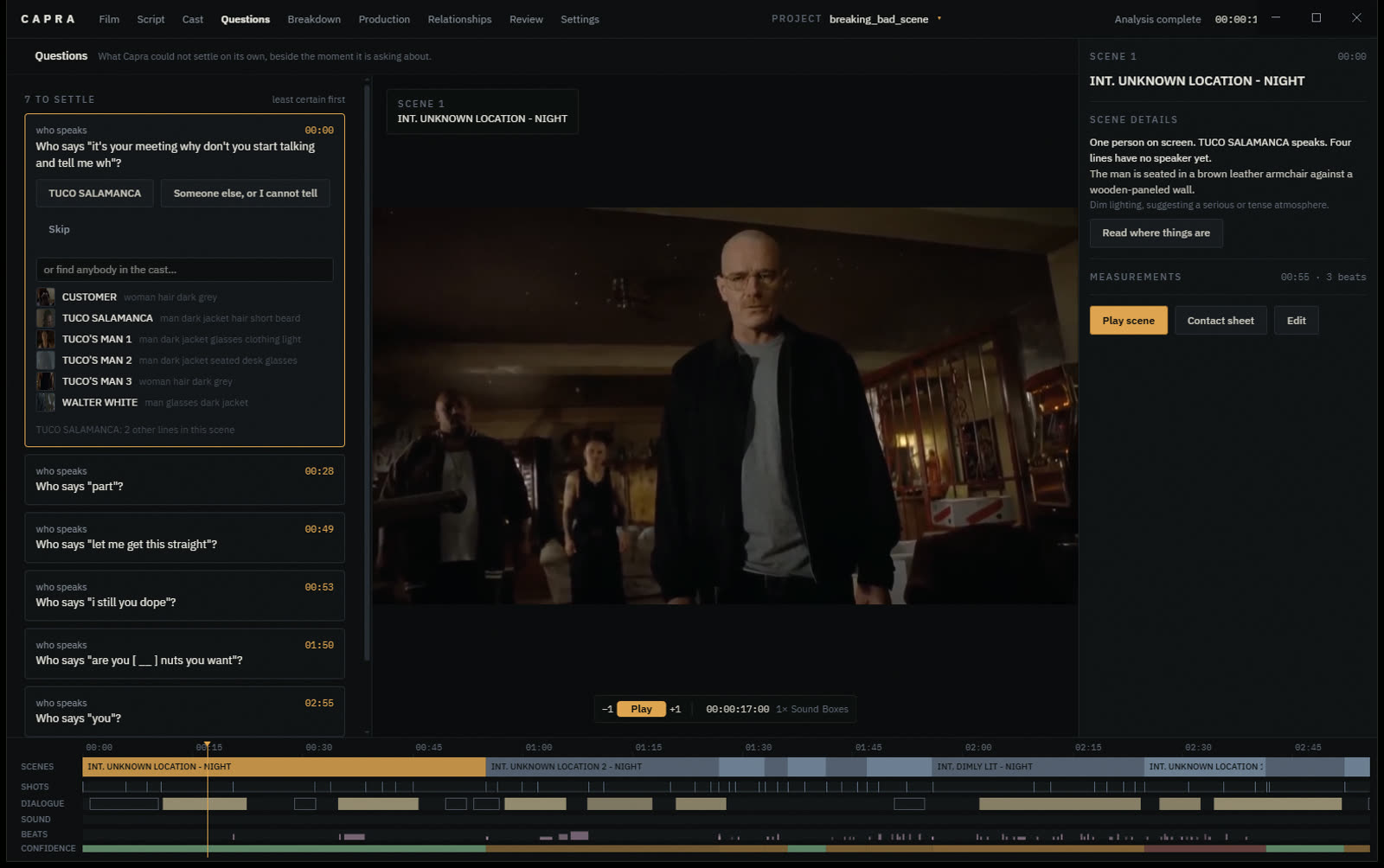The image size is (1384, 868).
Task: Click the questions list scrollbar
Action: [368, 372]
